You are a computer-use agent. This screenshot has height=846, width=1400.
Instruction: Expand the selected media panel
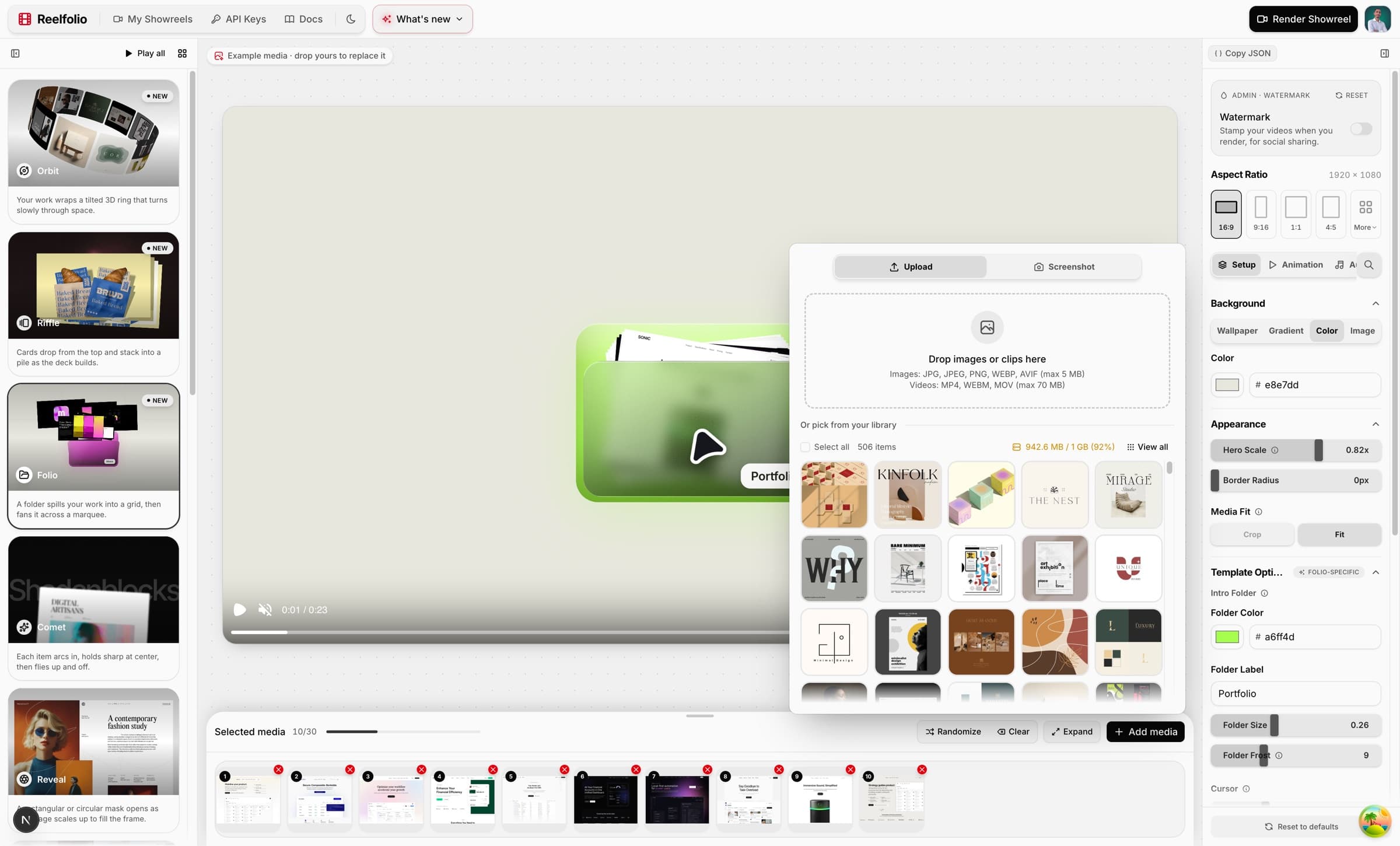tap(1072, 732)
